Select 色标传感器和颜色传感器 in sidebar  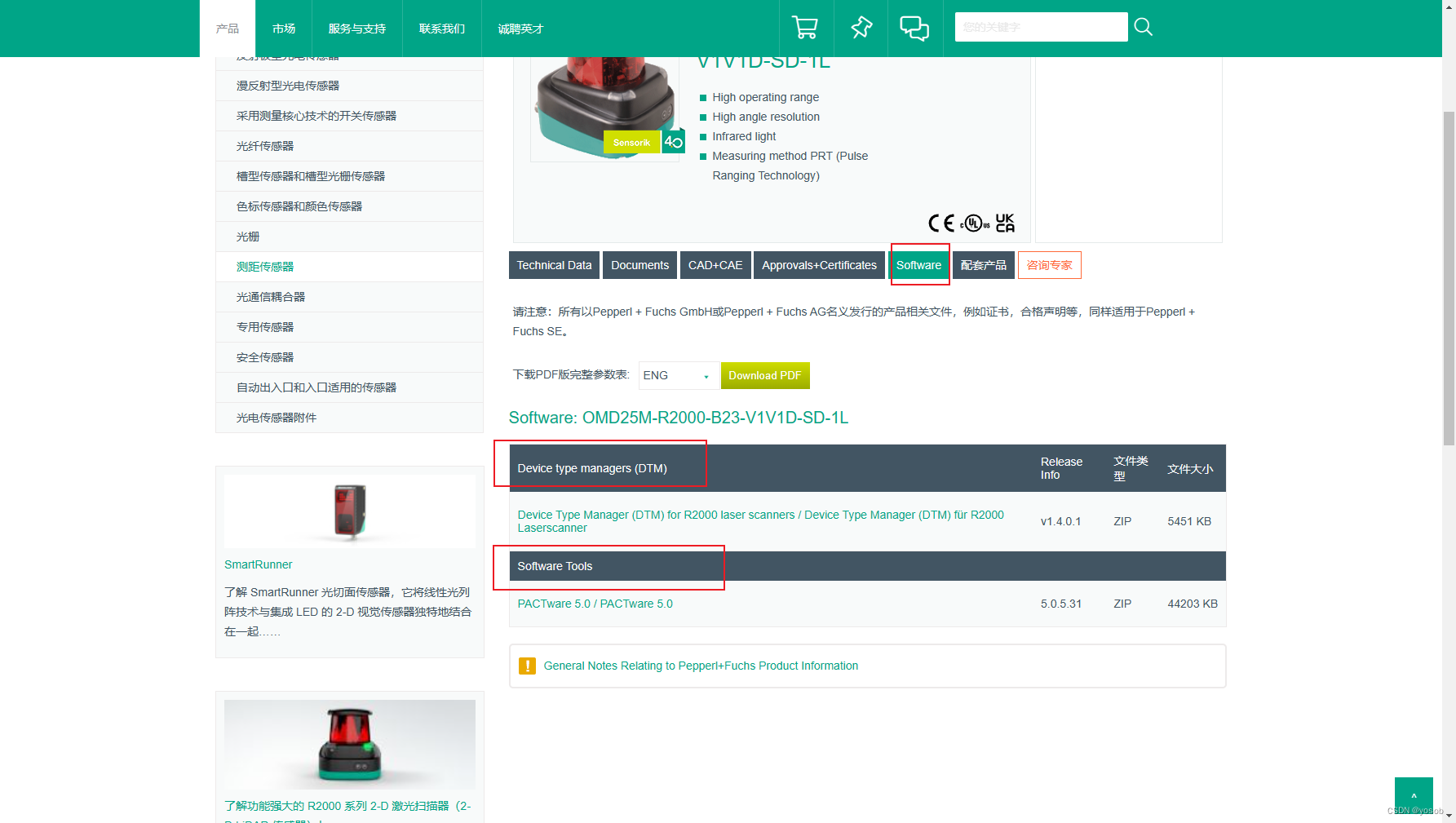(349, 206)
